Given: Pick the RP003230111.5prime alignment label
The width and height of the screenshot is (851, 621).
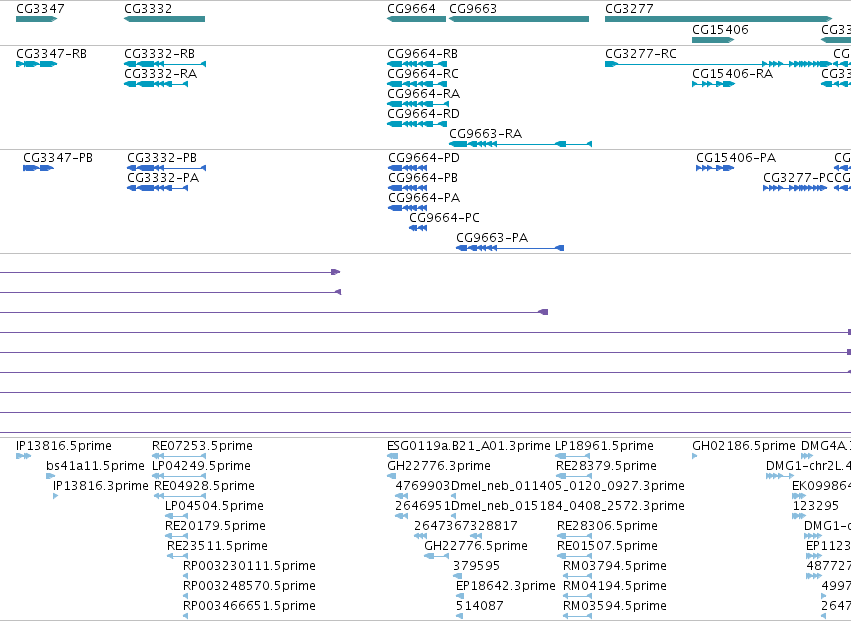Looking at the screenshot, I should click(x=249, y=566).
